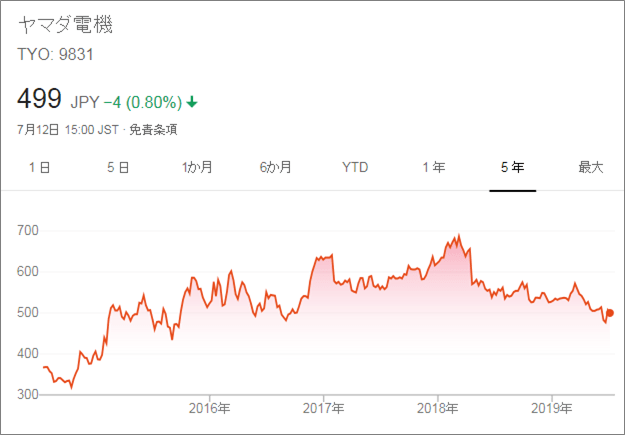Click the 2017年 axis label
Viewport: 625px width, 435px height.
(x=323, y=408)
